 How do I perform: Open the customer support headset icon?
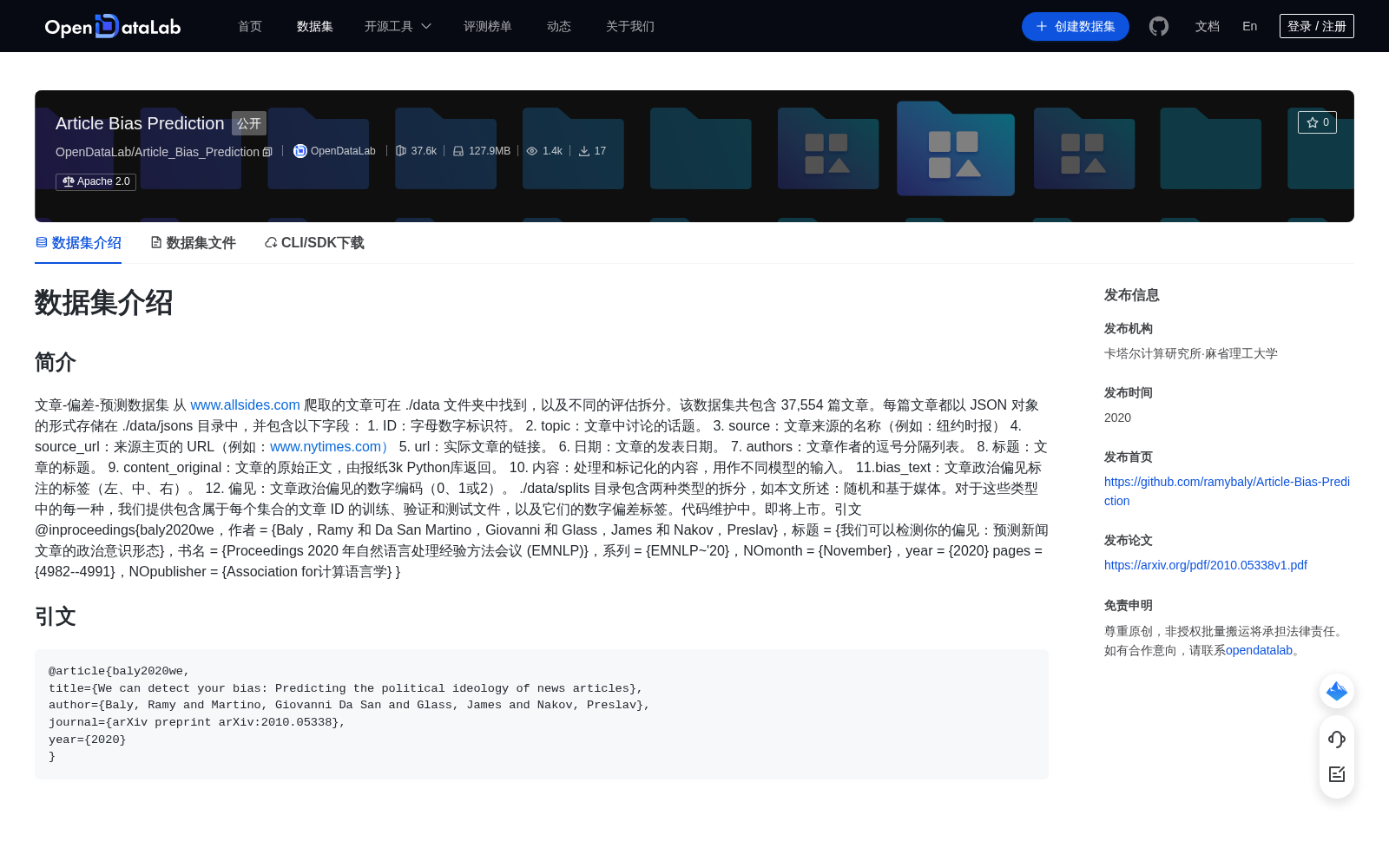1337,739
